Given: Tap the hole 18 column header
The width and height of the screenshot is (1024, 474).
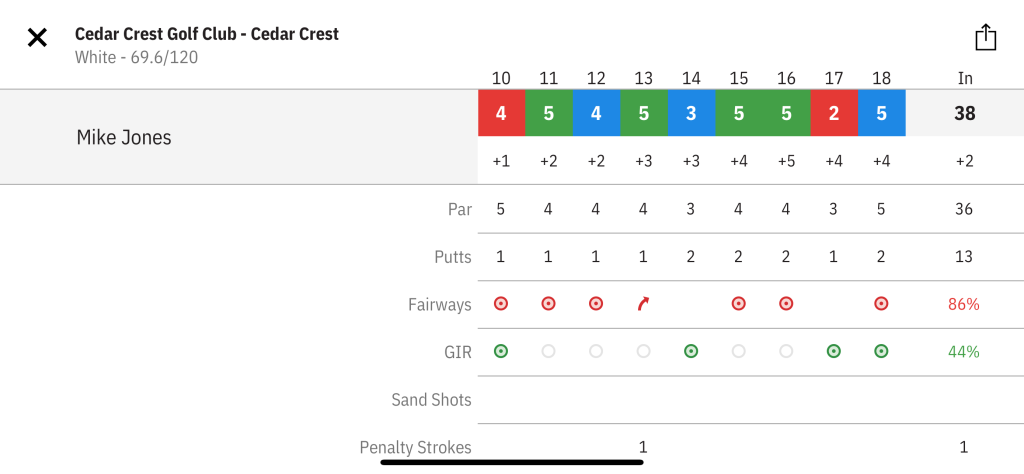Looking at the screenshot, I should [x=881, y=78].
